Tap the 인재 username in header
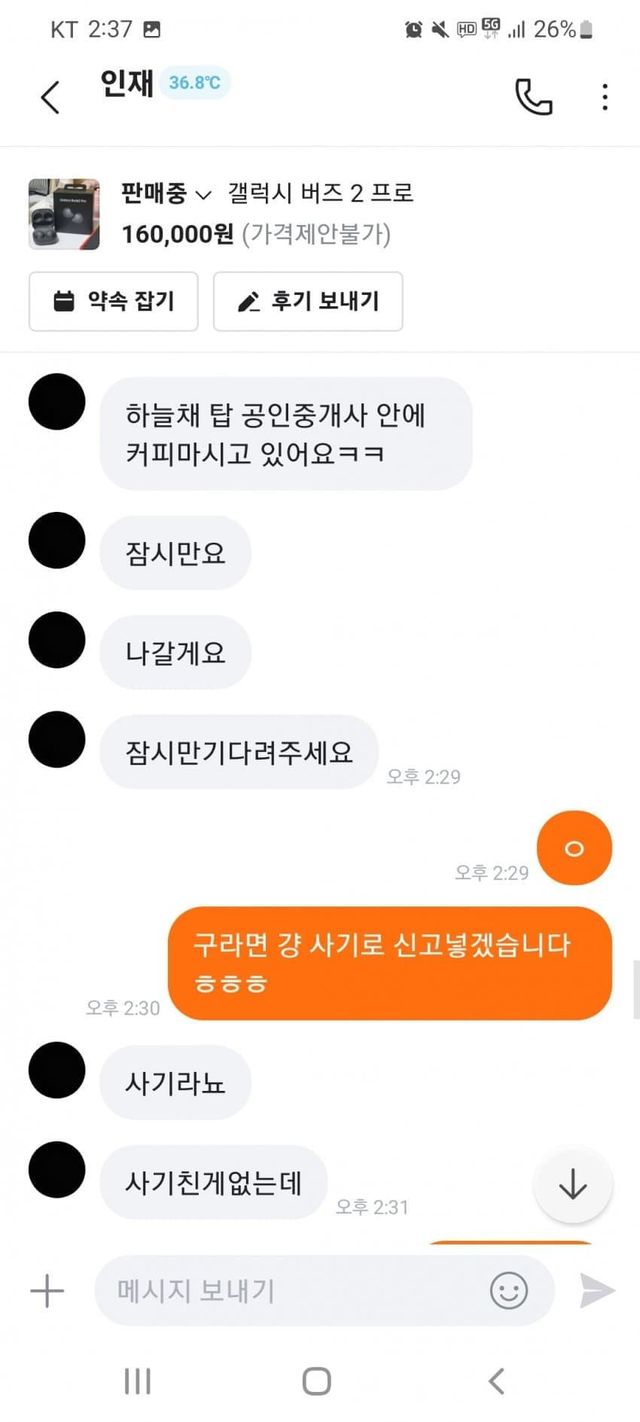This screenshot has height=1422, width=640. tap(127, 83)
